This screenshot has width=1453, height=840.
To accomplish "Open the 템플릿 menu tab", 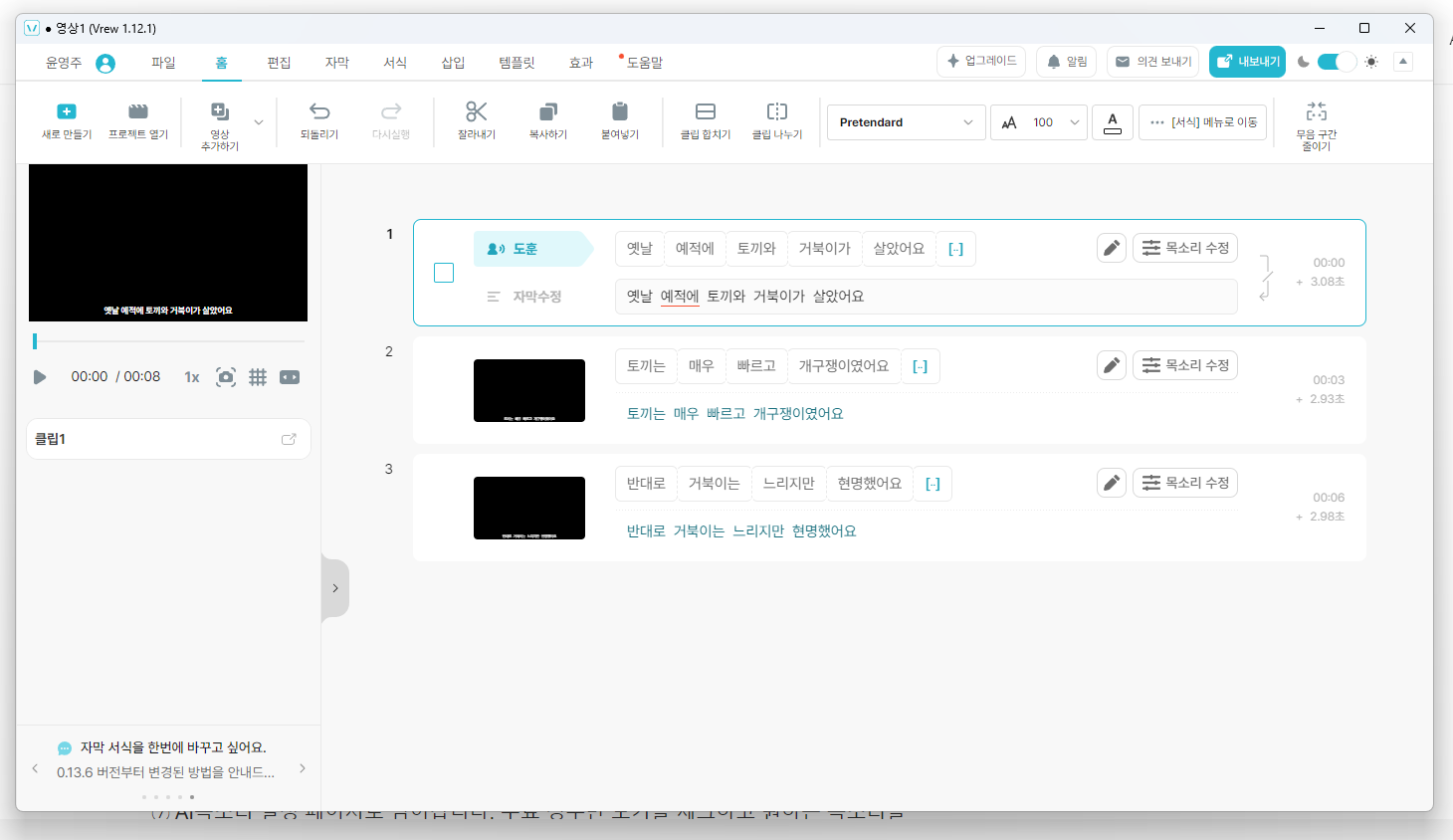I will point(517,63).
